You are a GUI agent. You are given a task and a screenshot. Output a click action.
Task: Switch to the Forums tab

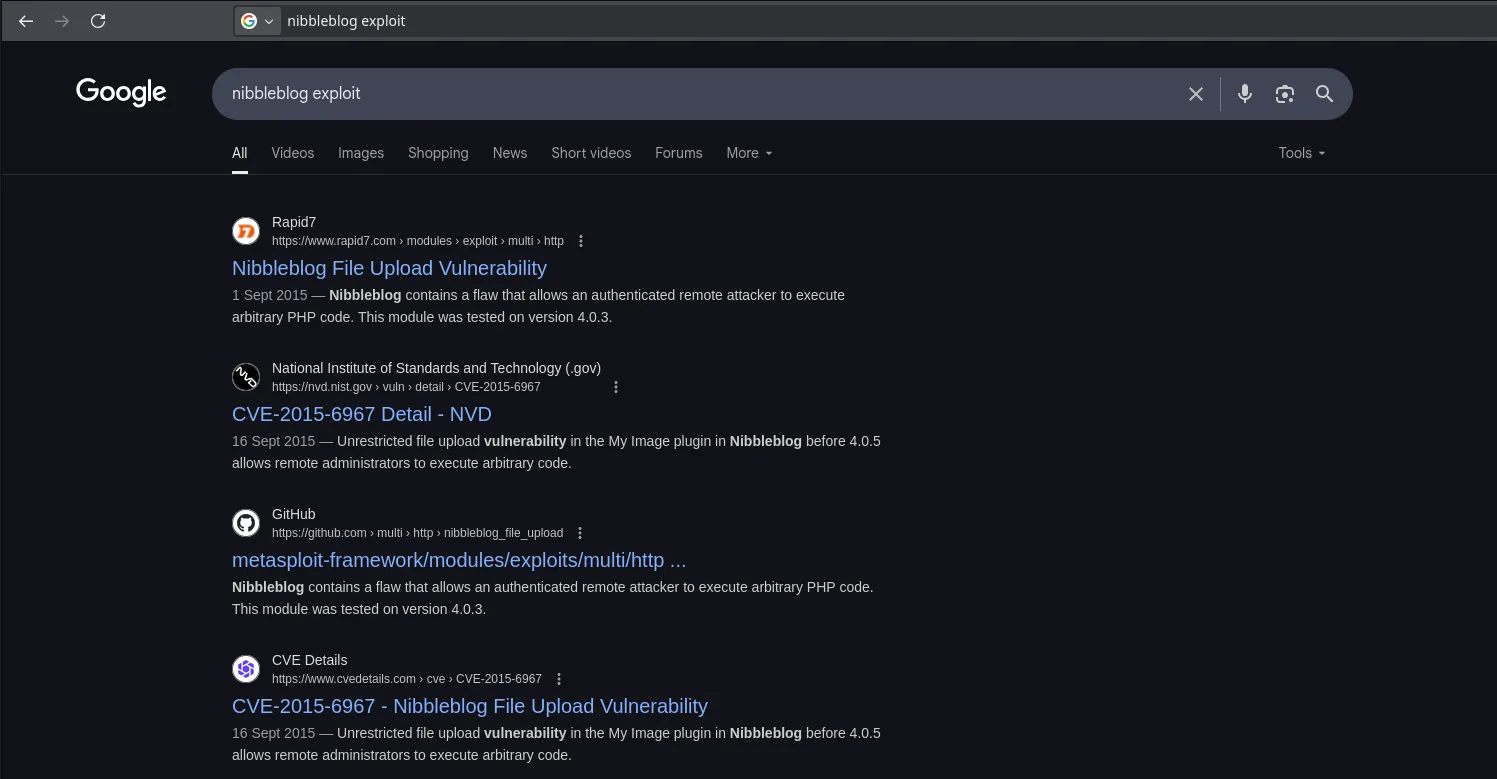pyautogui.click(x=678, y=153)
